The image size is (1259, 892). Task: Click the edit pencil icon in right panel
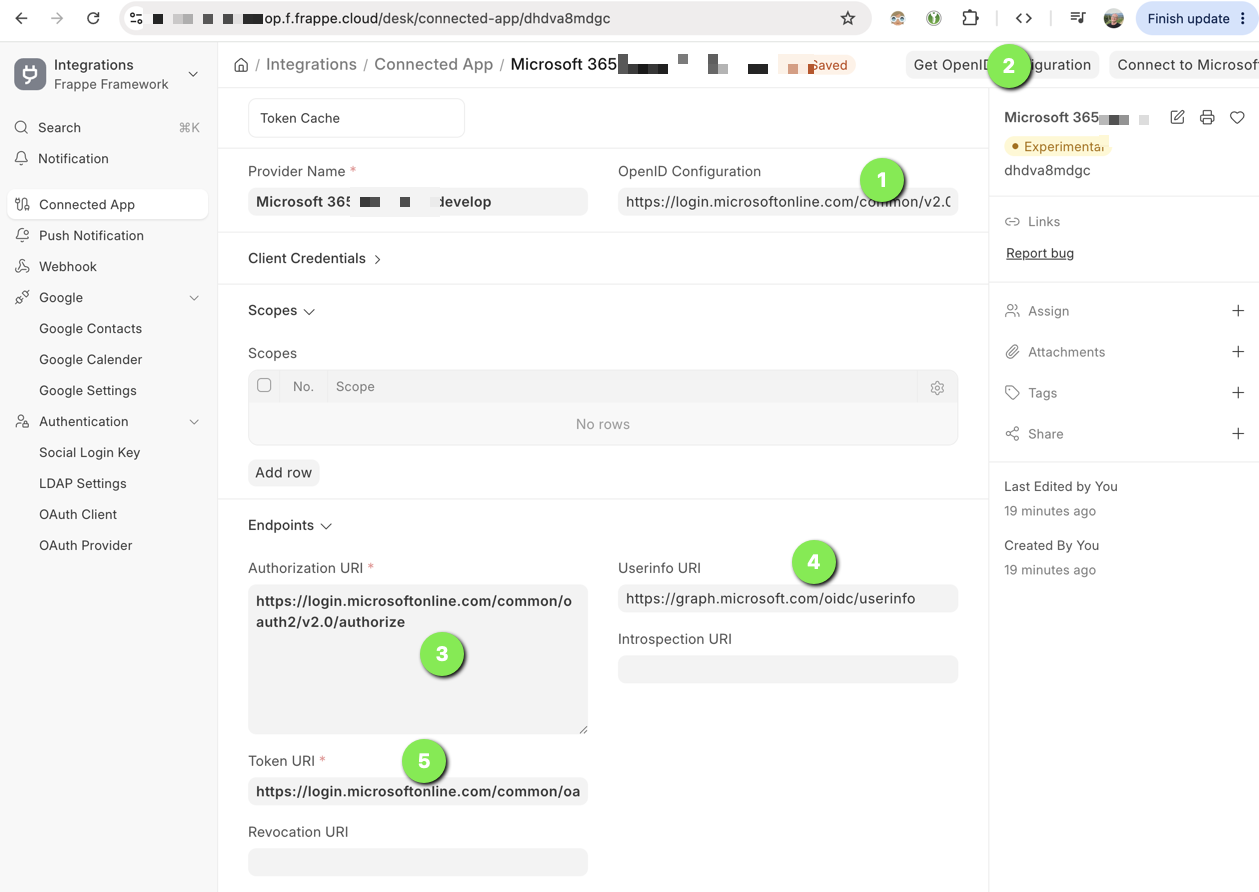coord(1177,117)
